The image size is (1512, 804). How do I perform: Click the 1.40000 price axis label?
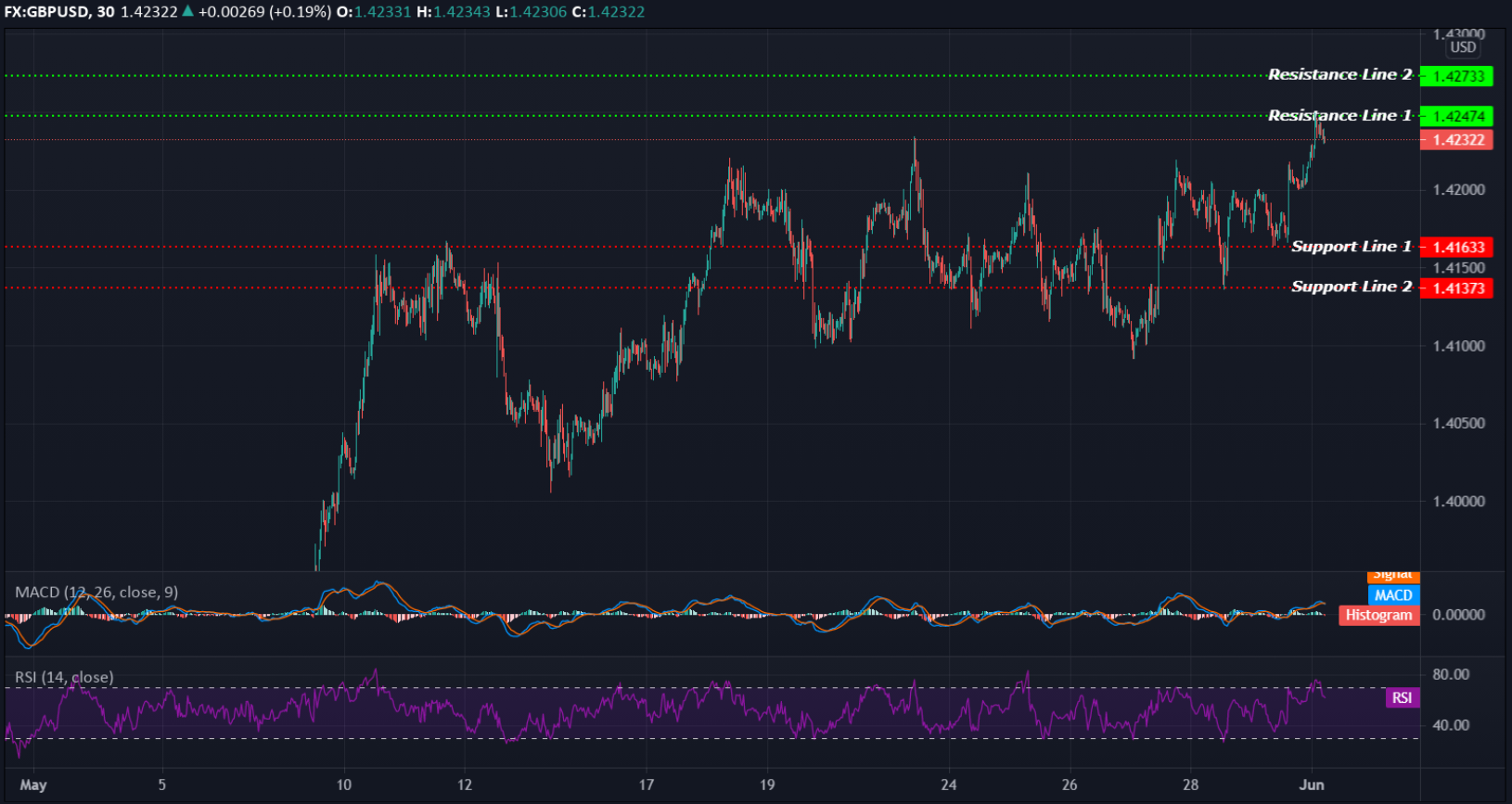(x=1459, y=501)
